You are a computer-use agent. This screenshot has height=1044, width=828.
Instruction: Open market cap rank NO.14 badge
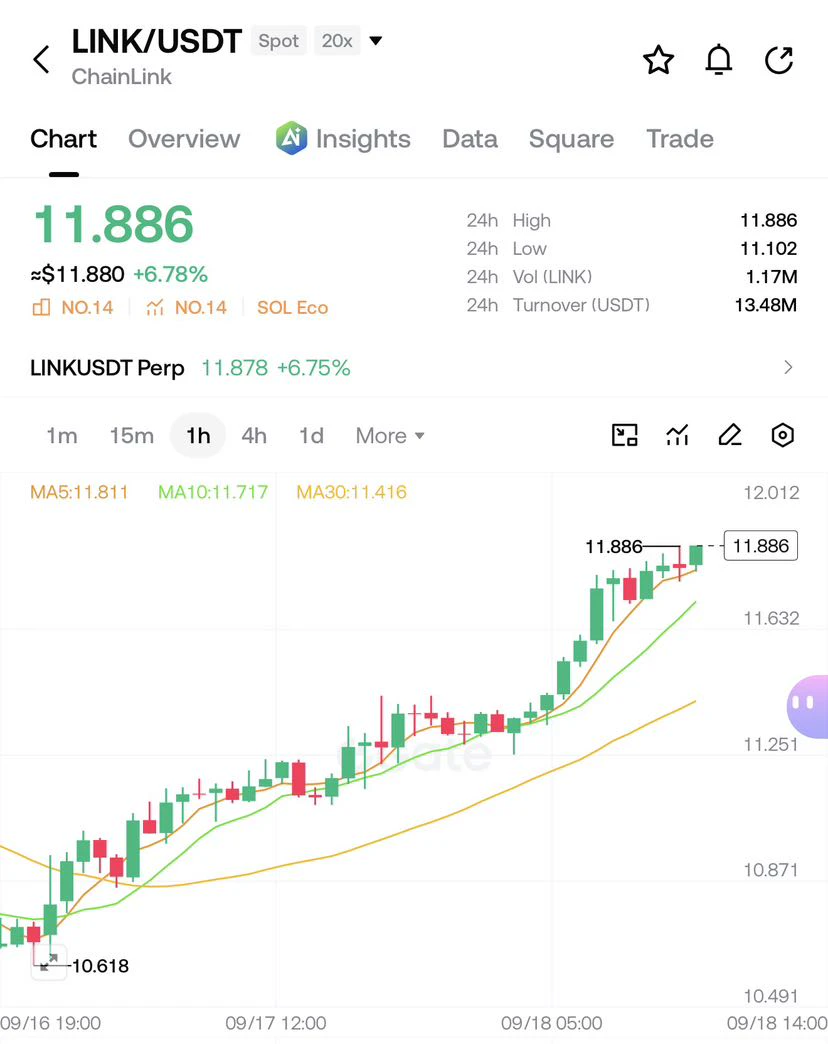tap(73, 308)
